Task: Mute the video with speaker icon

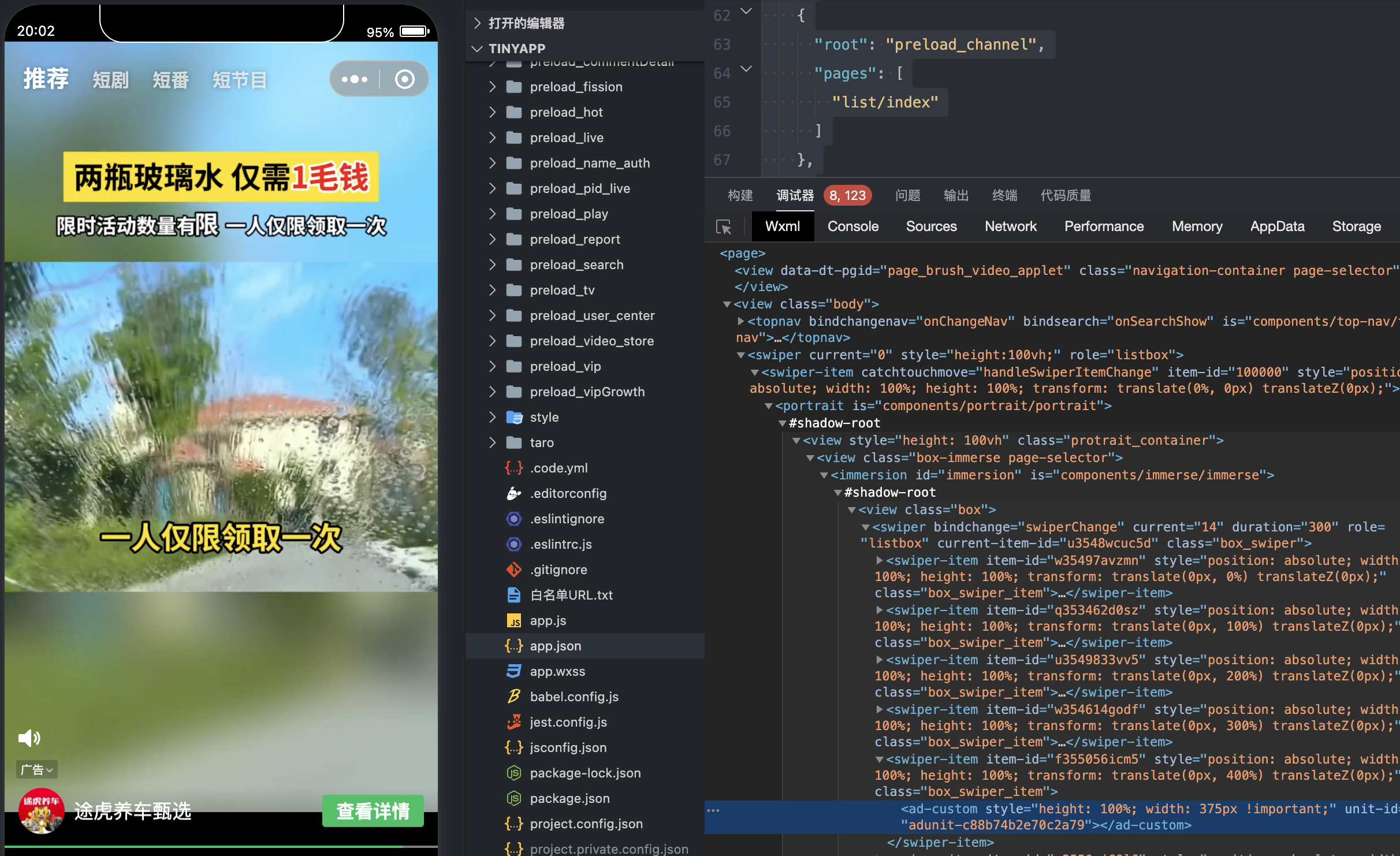Action: [x=29, y=738]
